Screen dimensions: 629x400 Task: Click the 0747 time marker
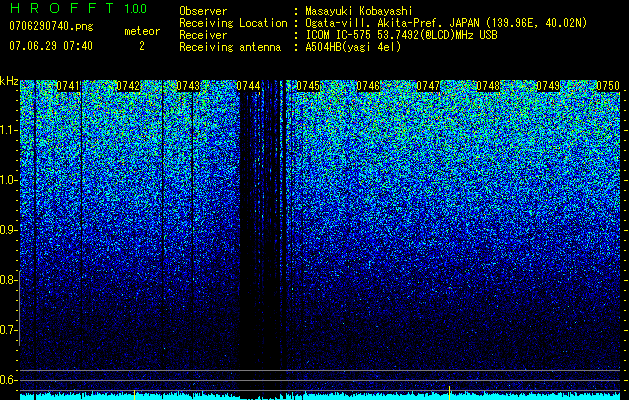[x=428, y=86]
